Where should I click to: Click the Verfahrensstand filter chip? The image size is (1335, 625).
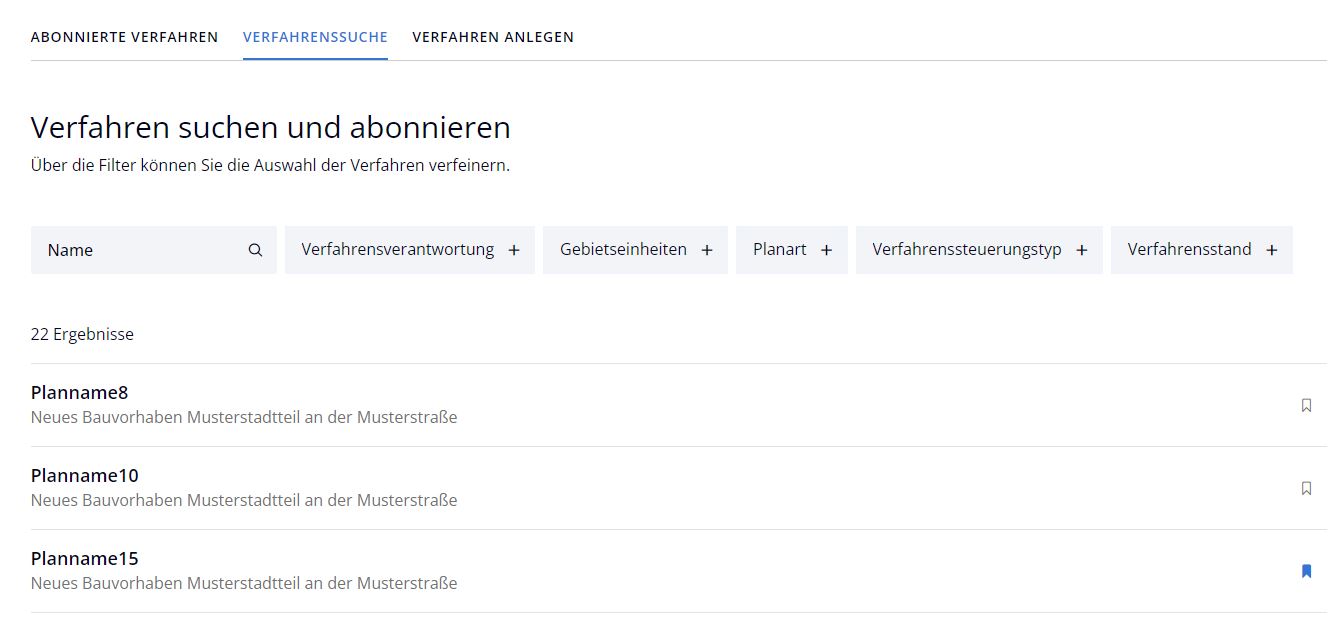[x=1201, y=249]
